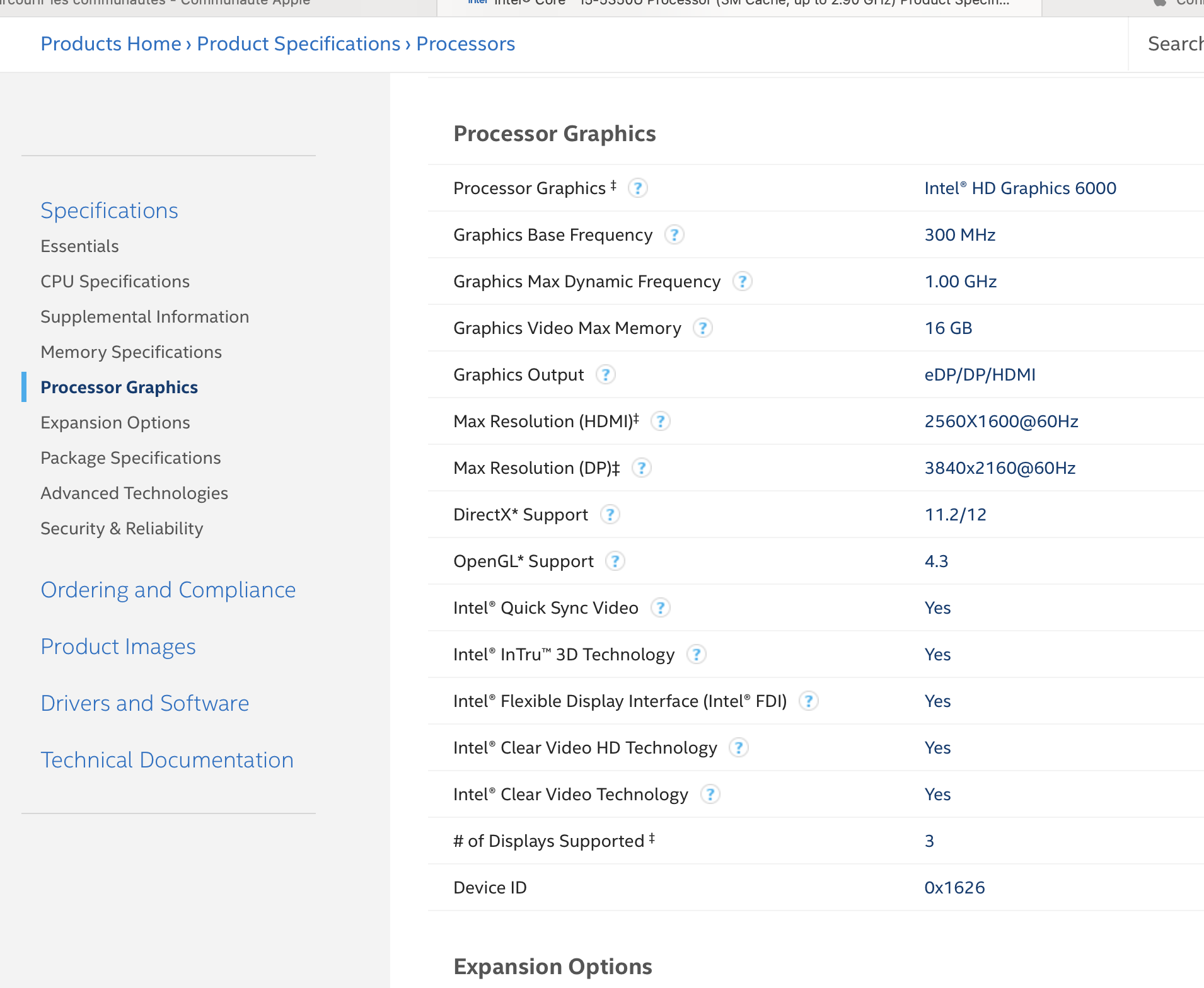Click question mark beside Graphics Max Dynamic Frequency
This screenshot has height=988, width=1204.
pyautogui.click(x=742, y=282)
